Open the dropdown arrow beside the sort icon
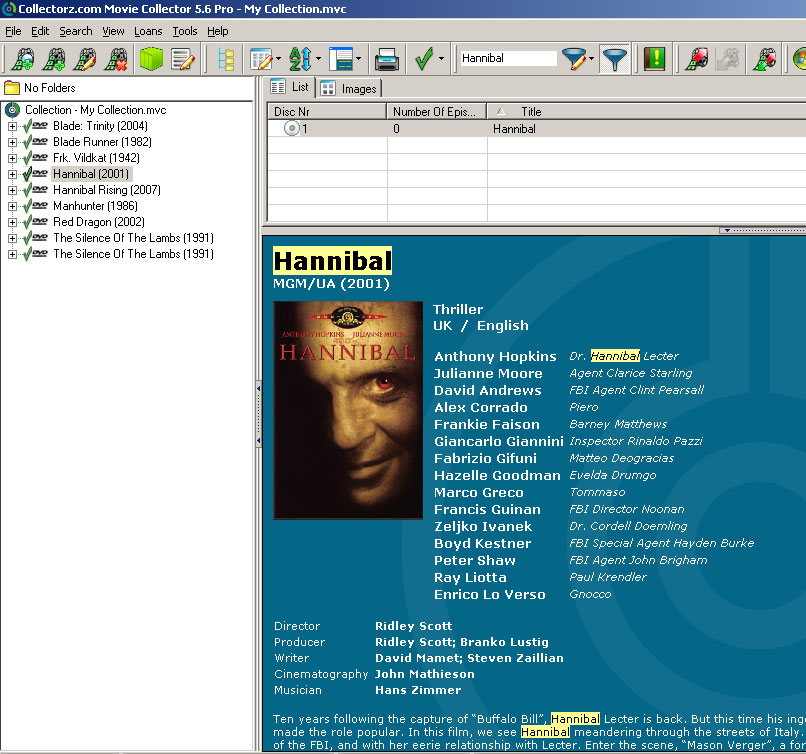The image size is (806, 754). pyautogui.click(x=318, y=59)
